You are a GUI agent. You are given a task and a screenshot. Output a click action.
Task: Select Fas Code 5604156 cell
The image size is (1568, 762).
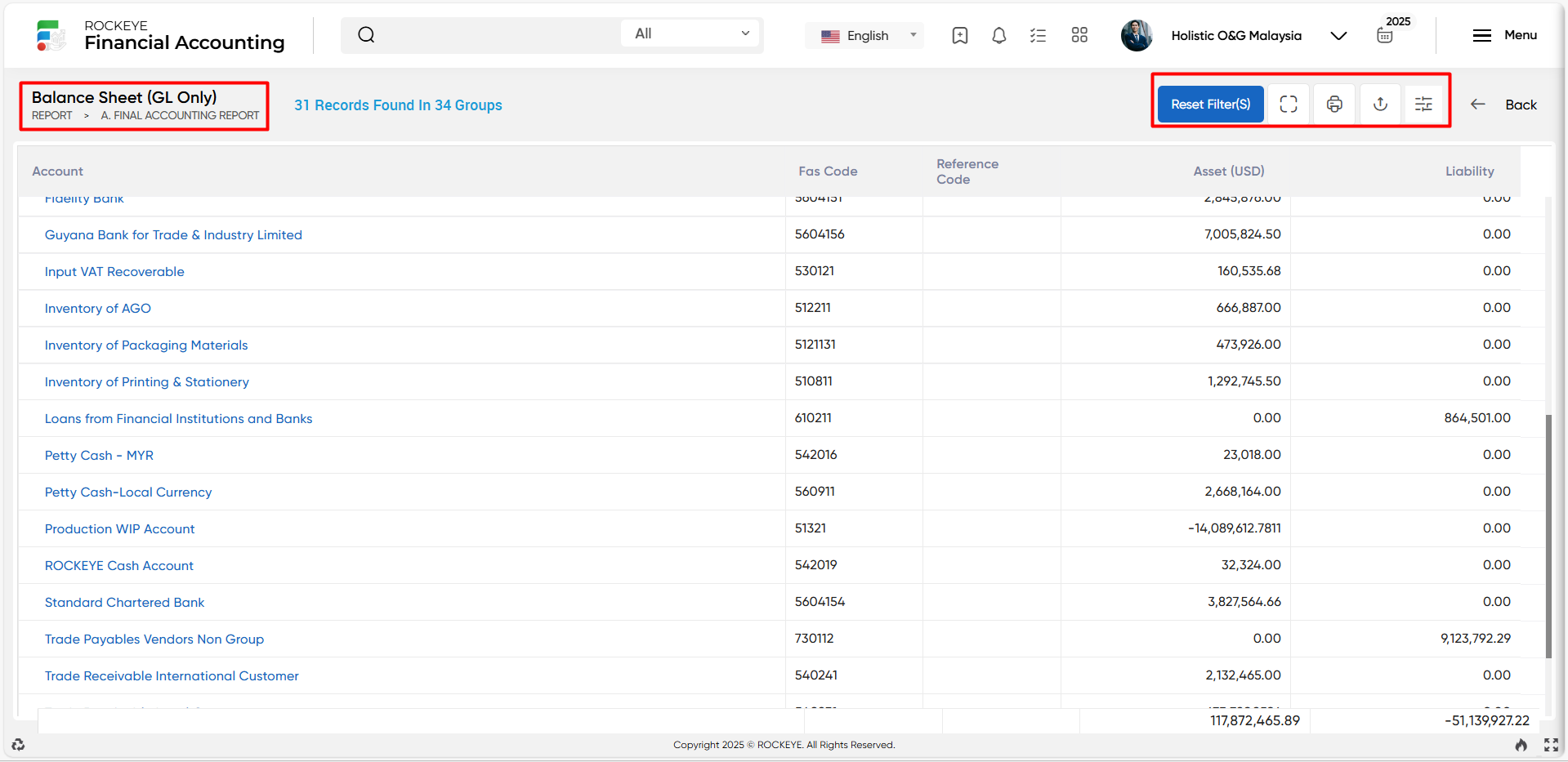tap(820, 234)
